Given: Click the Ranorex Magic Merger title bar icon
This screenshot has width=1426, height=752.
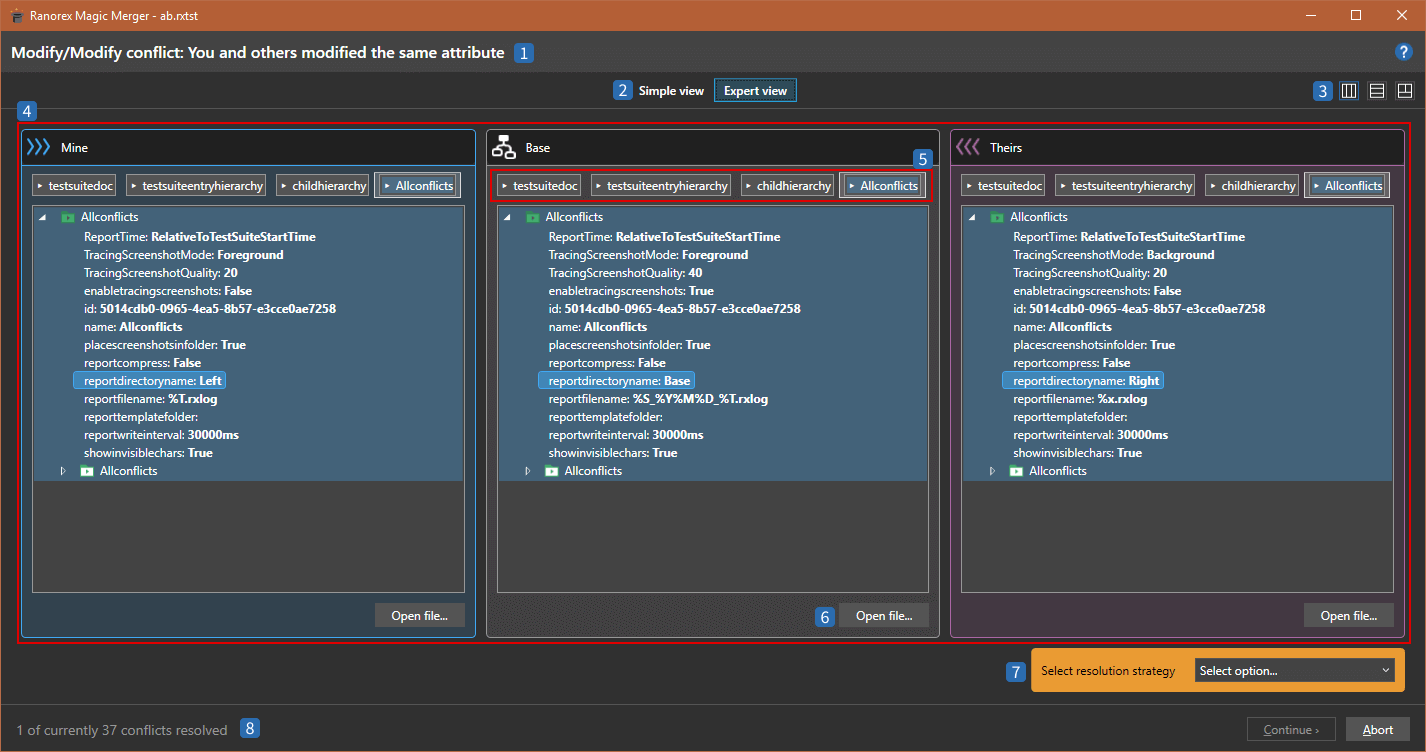Looking at the screenshot, I should click(x=18, y=16).
